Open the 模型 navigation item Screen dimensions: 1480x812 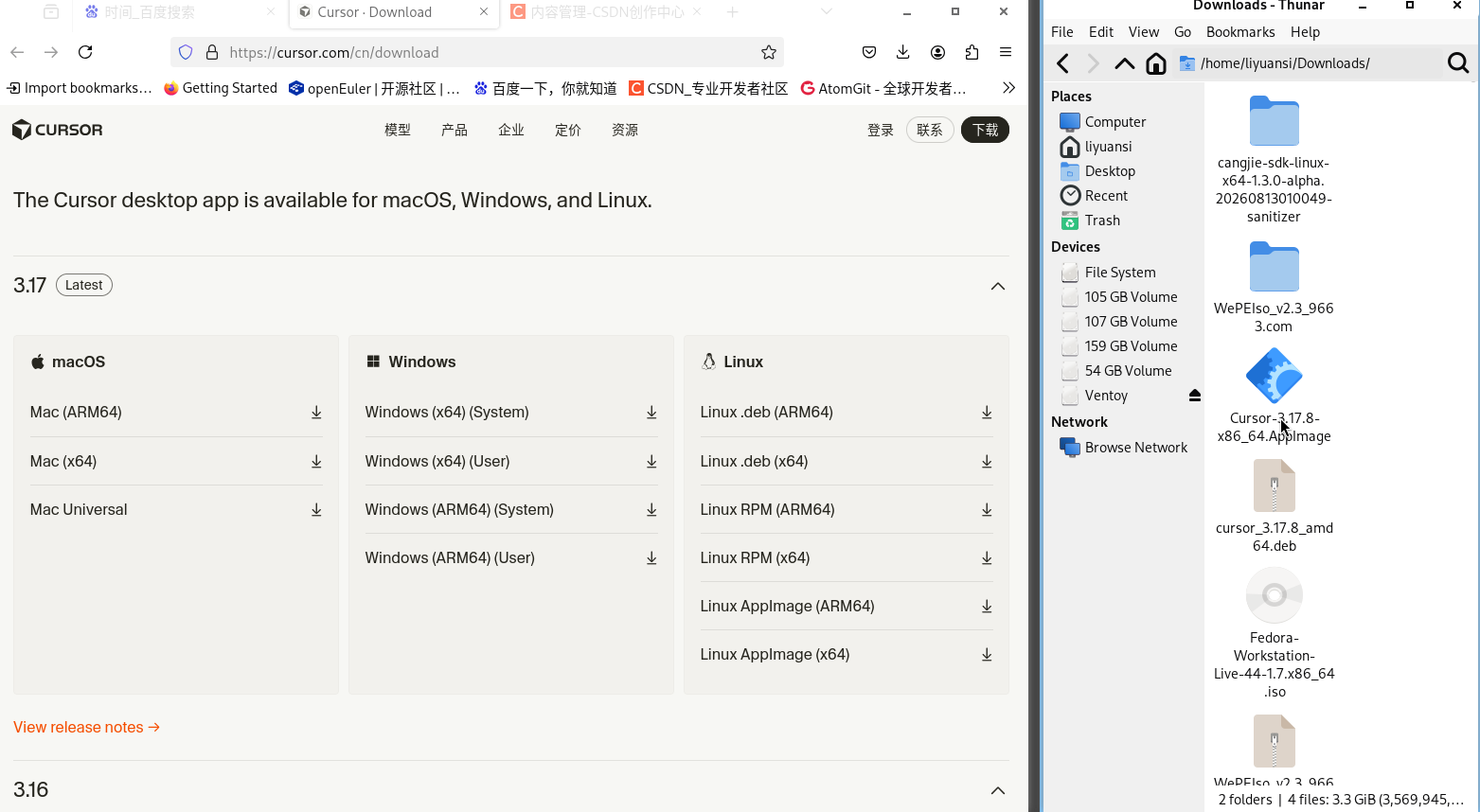pos(398,130)
